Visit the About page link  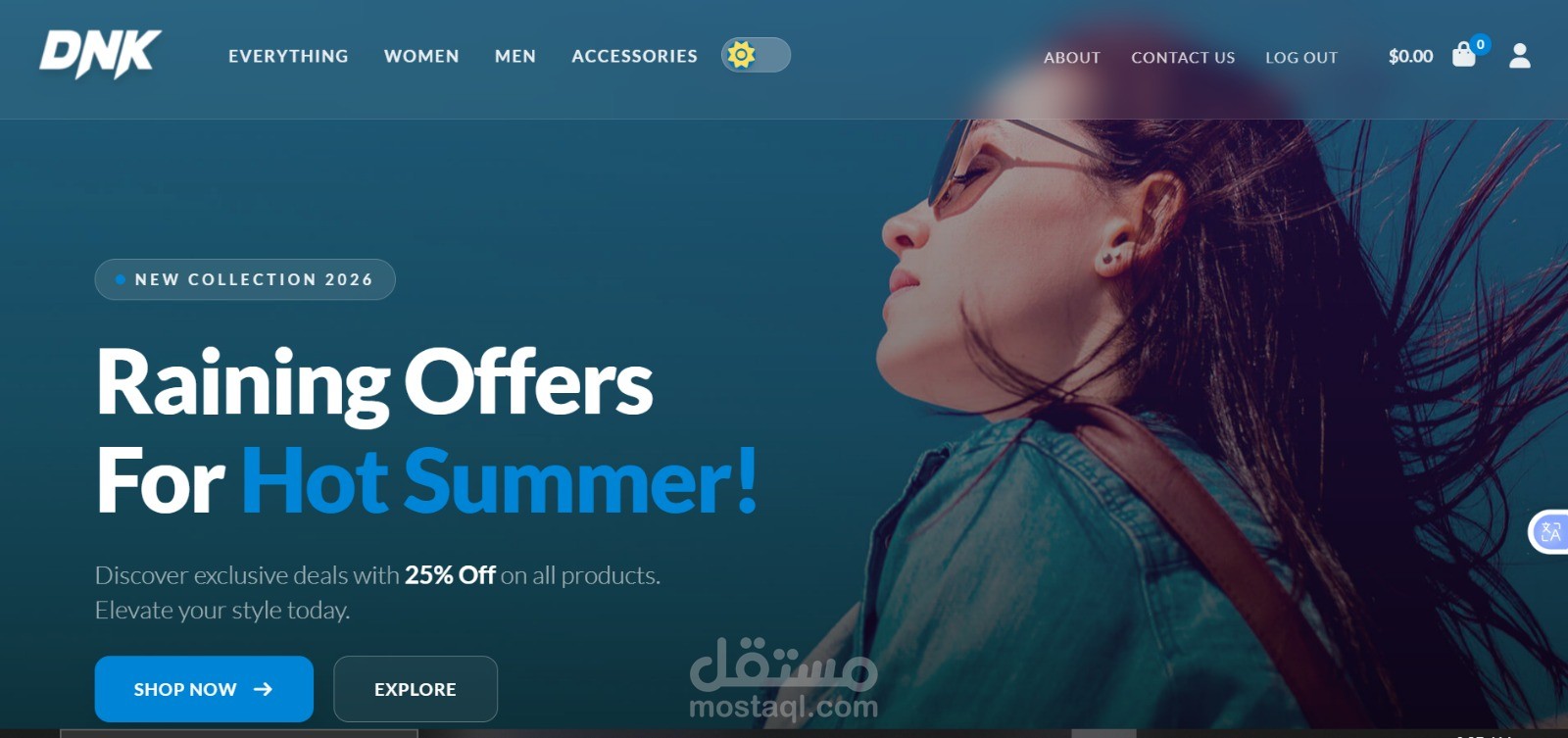1072,57
